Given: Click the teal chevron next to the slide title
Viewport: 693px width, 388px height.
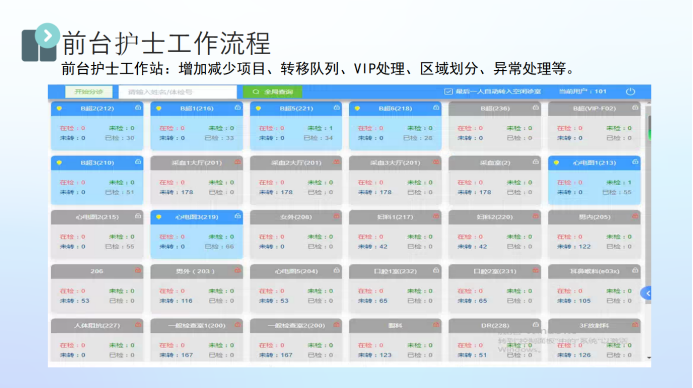Looking at the screenshot, I should coord(47,35).
